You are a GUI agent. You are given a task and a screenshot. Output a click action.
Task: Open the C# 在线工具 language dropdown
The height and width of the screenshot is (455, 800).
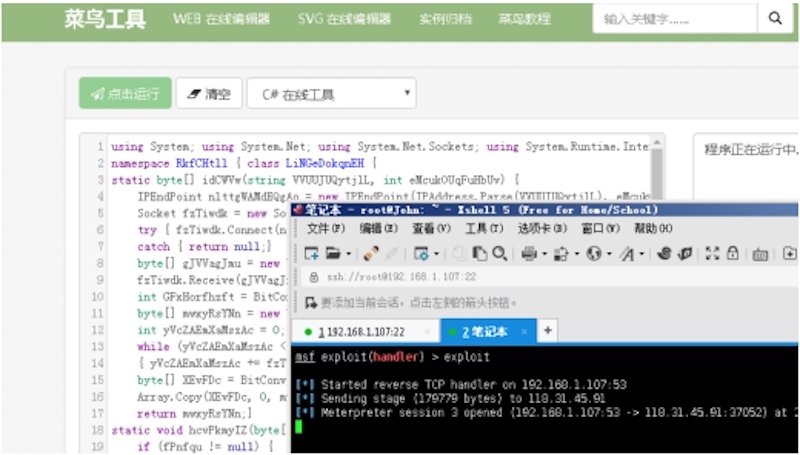(x=332, y=93)
